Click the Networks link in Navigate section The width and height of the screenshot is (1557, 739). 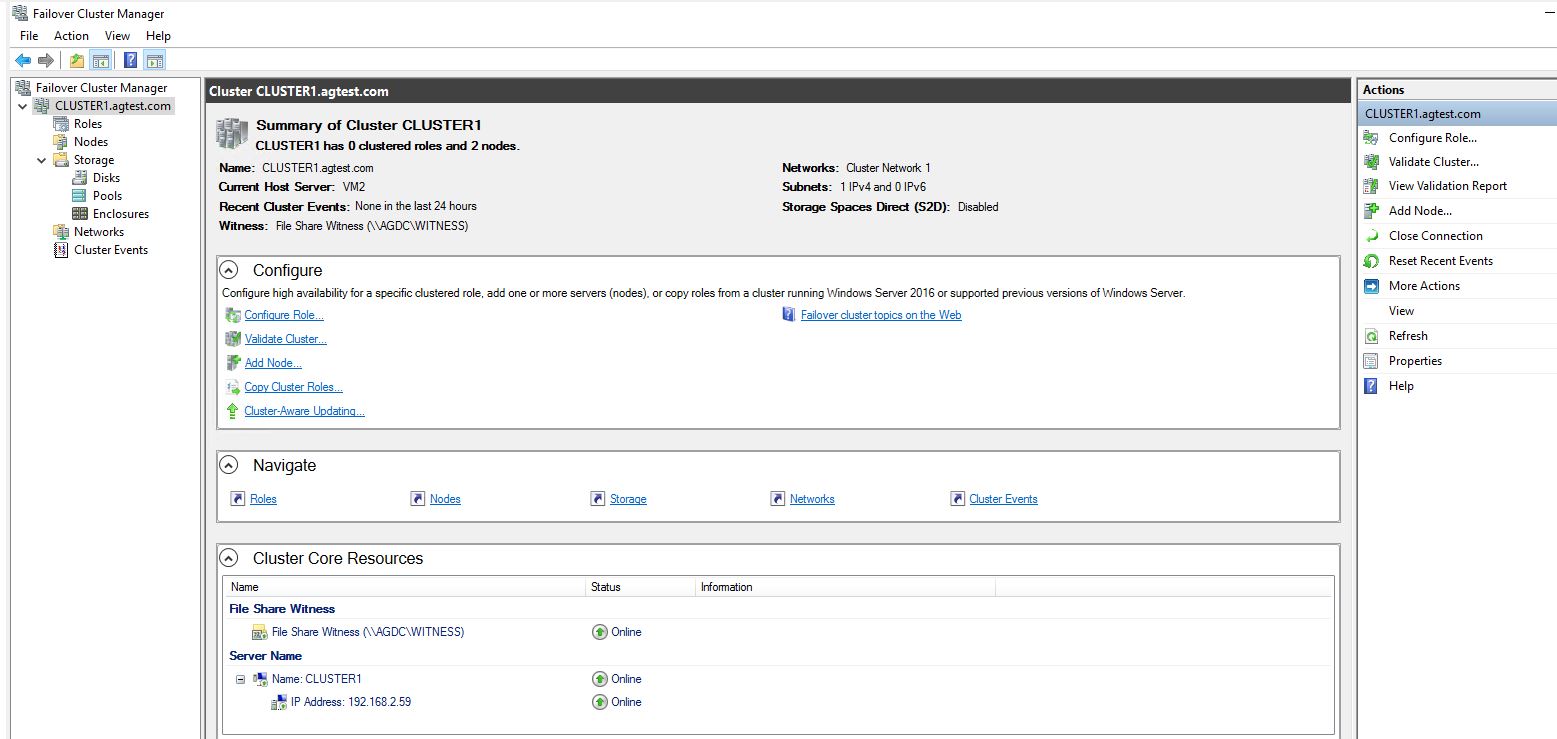(x=812, y=499)
